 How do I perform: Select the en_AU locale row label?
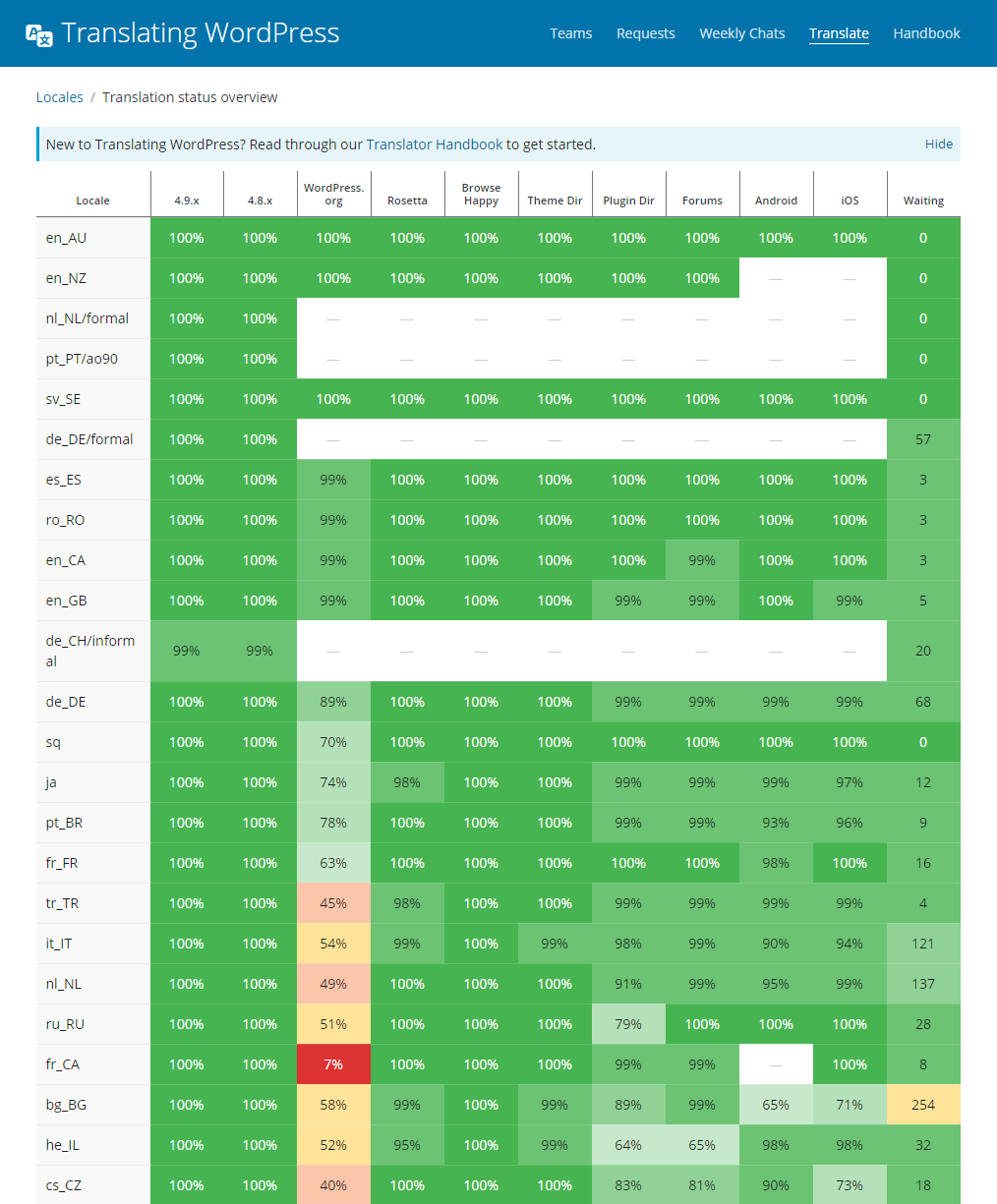[x=66, y=238]
